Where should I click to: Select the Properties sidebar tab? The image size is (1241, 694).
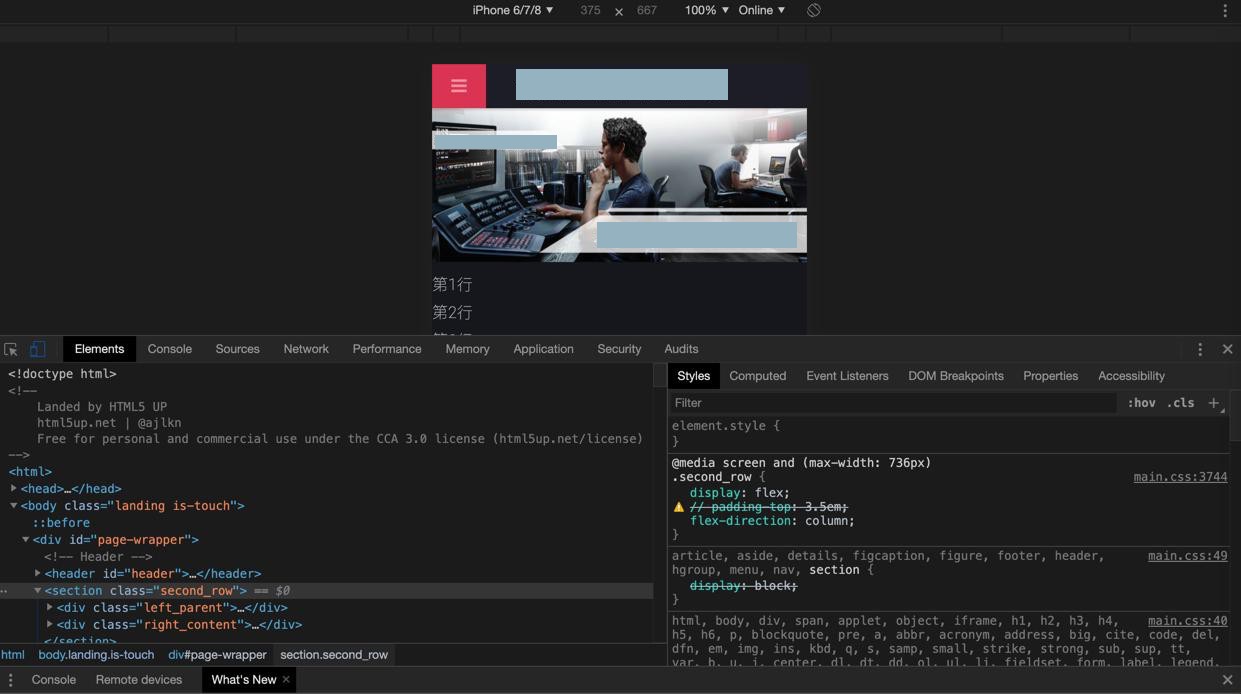click(1050, 376)
